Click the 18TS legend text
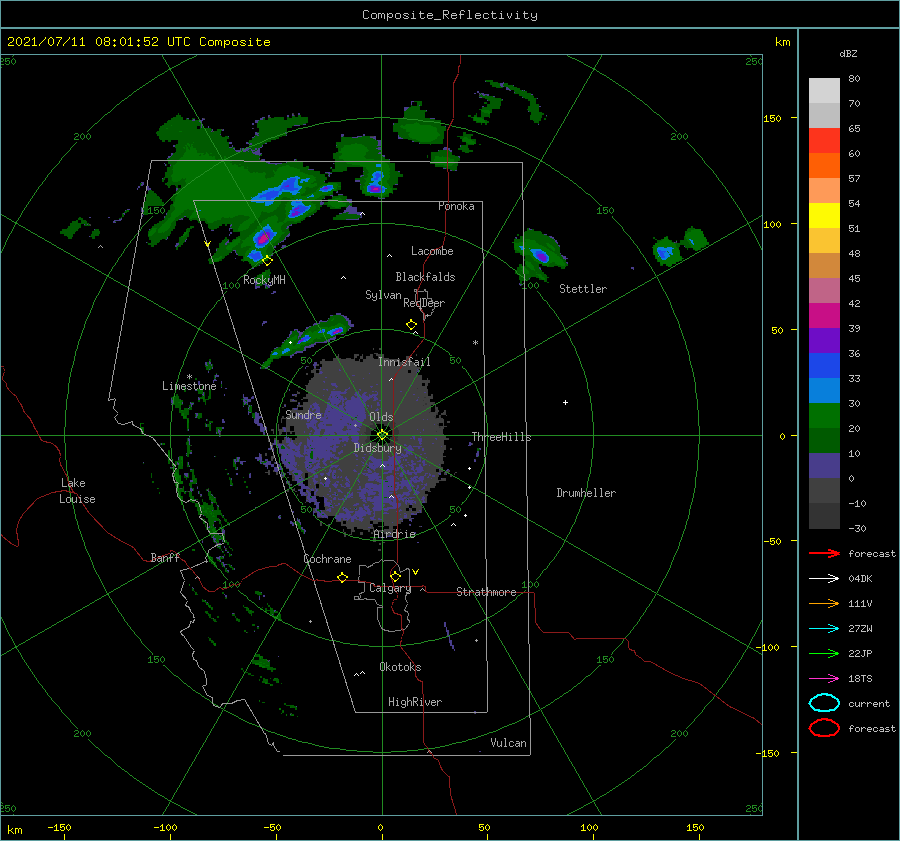This screenshot has height=841, width=900. (860, 679)
